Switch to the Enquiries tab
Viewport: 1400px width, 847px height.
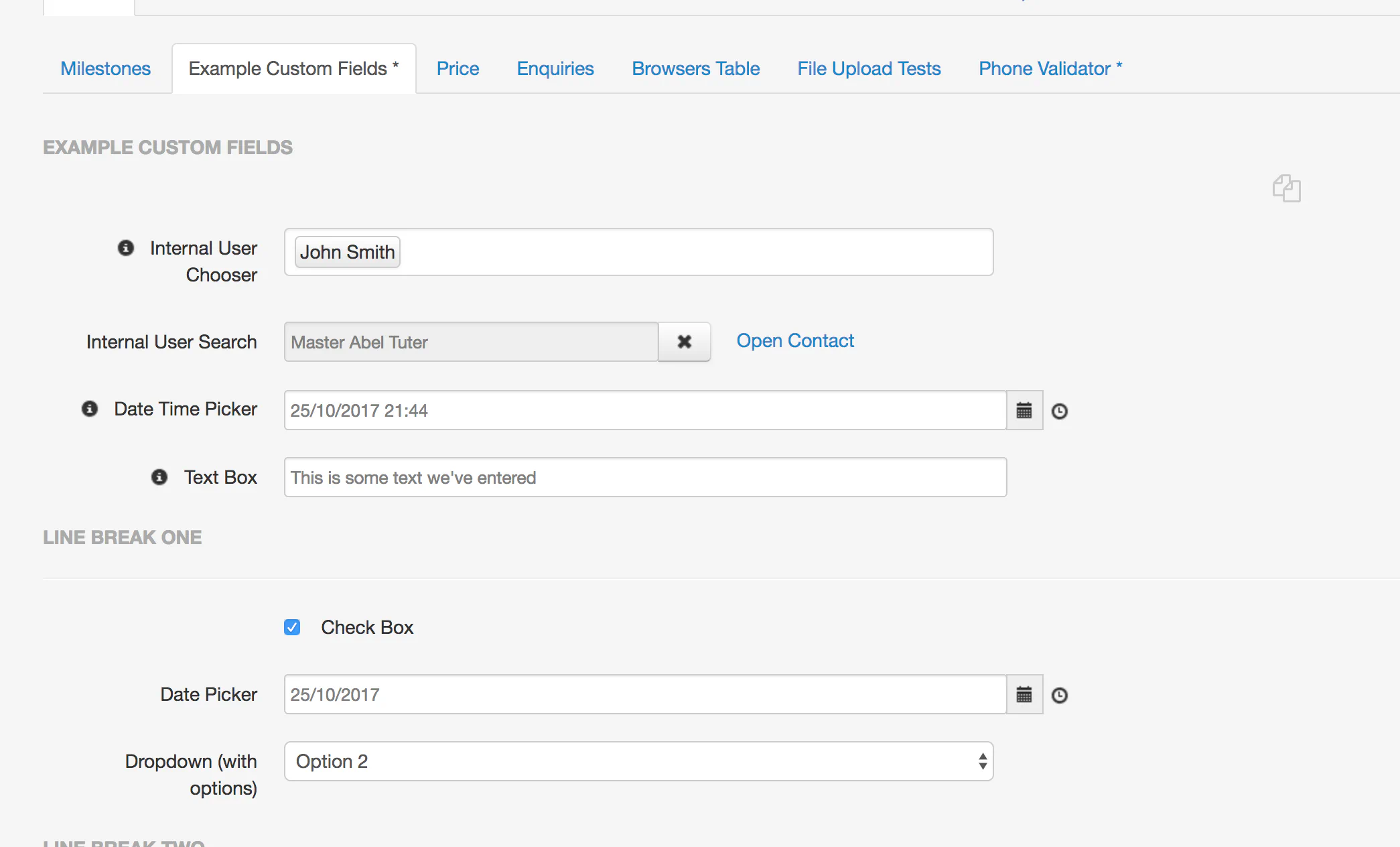[555, 68]
